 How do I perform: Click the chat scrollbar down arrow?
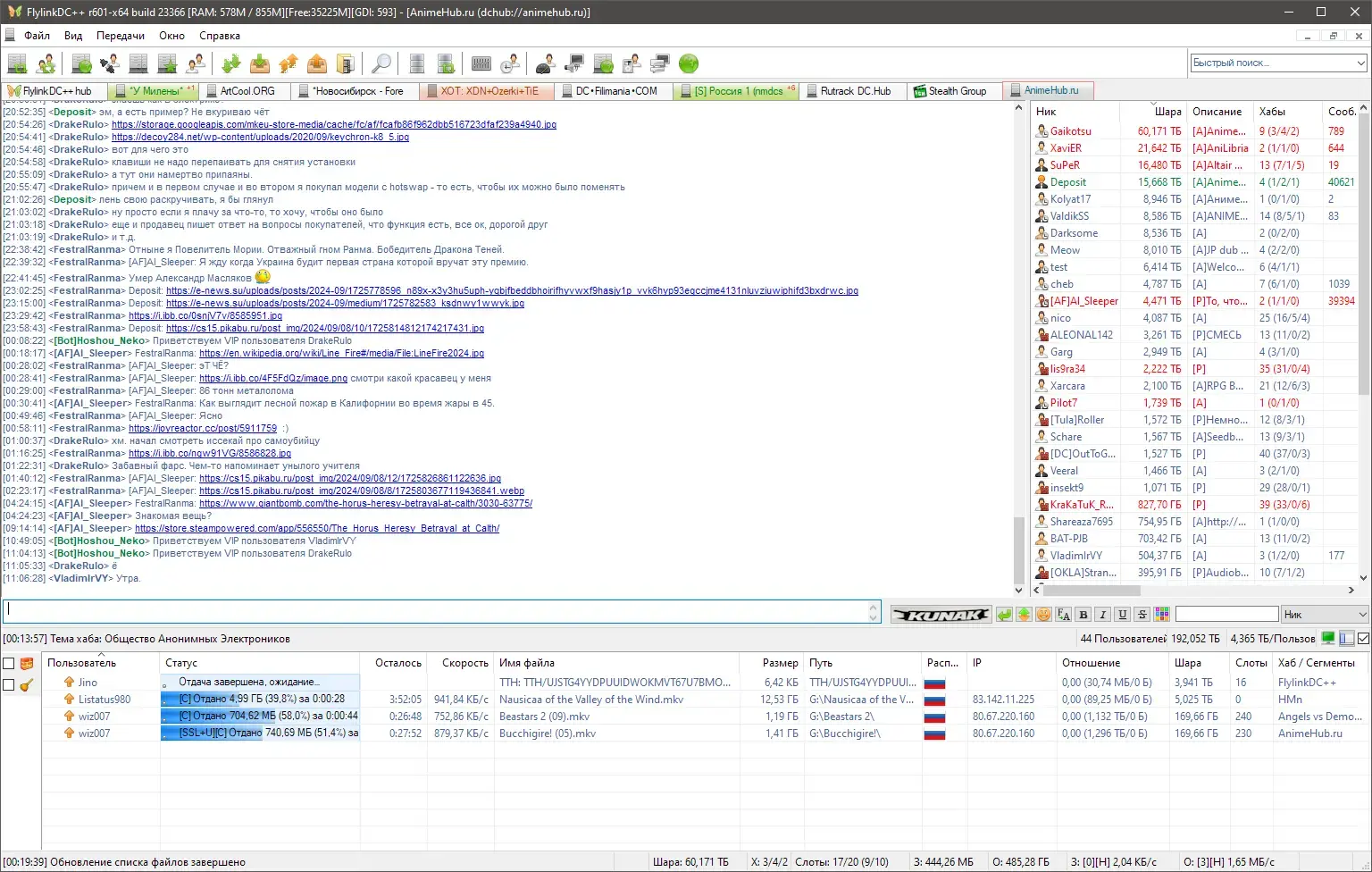click(x=1019, y=590)
